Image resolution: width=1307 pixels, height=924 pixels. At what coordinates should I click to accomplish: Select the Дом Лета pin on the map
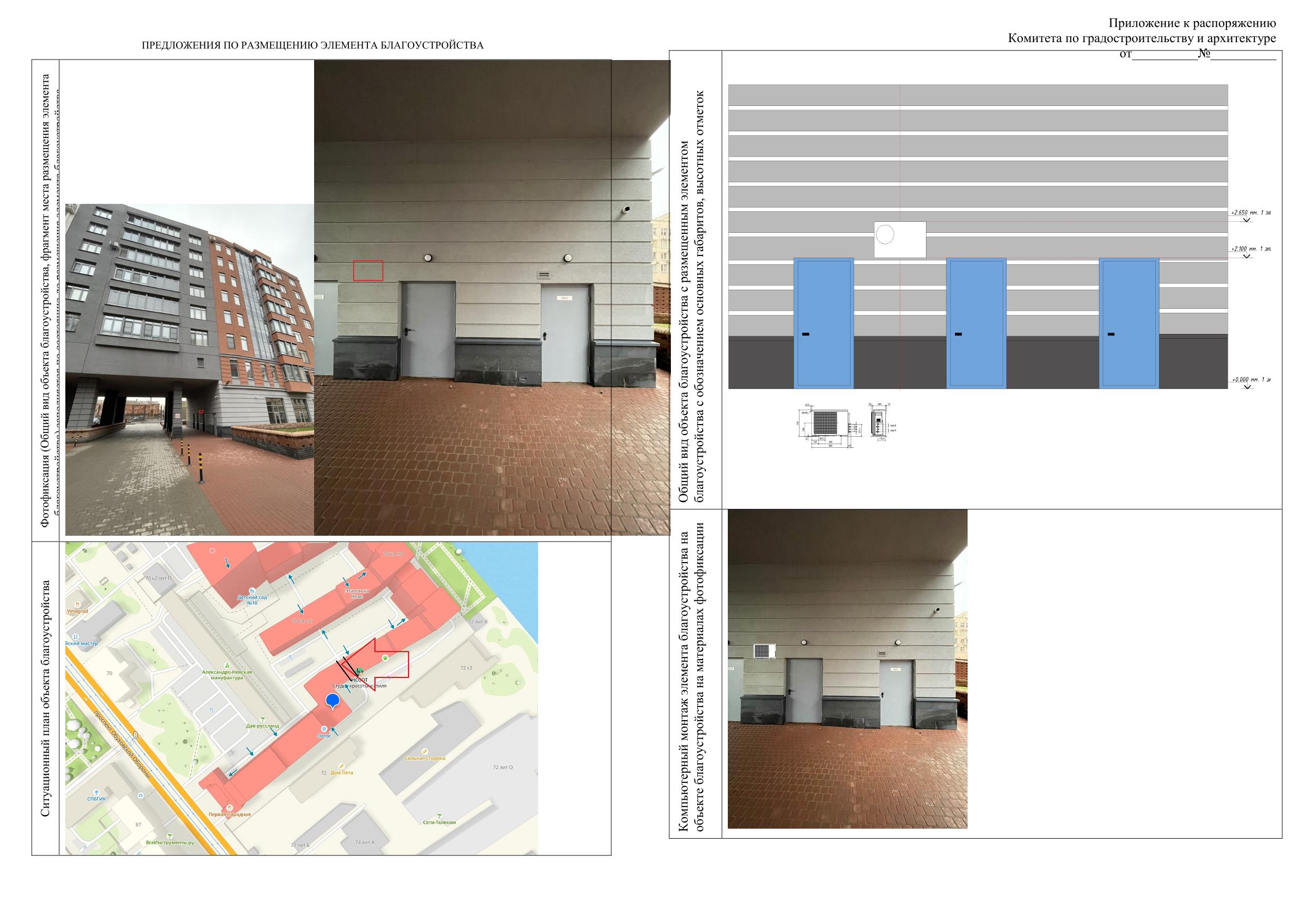click(x=342, y=770)
